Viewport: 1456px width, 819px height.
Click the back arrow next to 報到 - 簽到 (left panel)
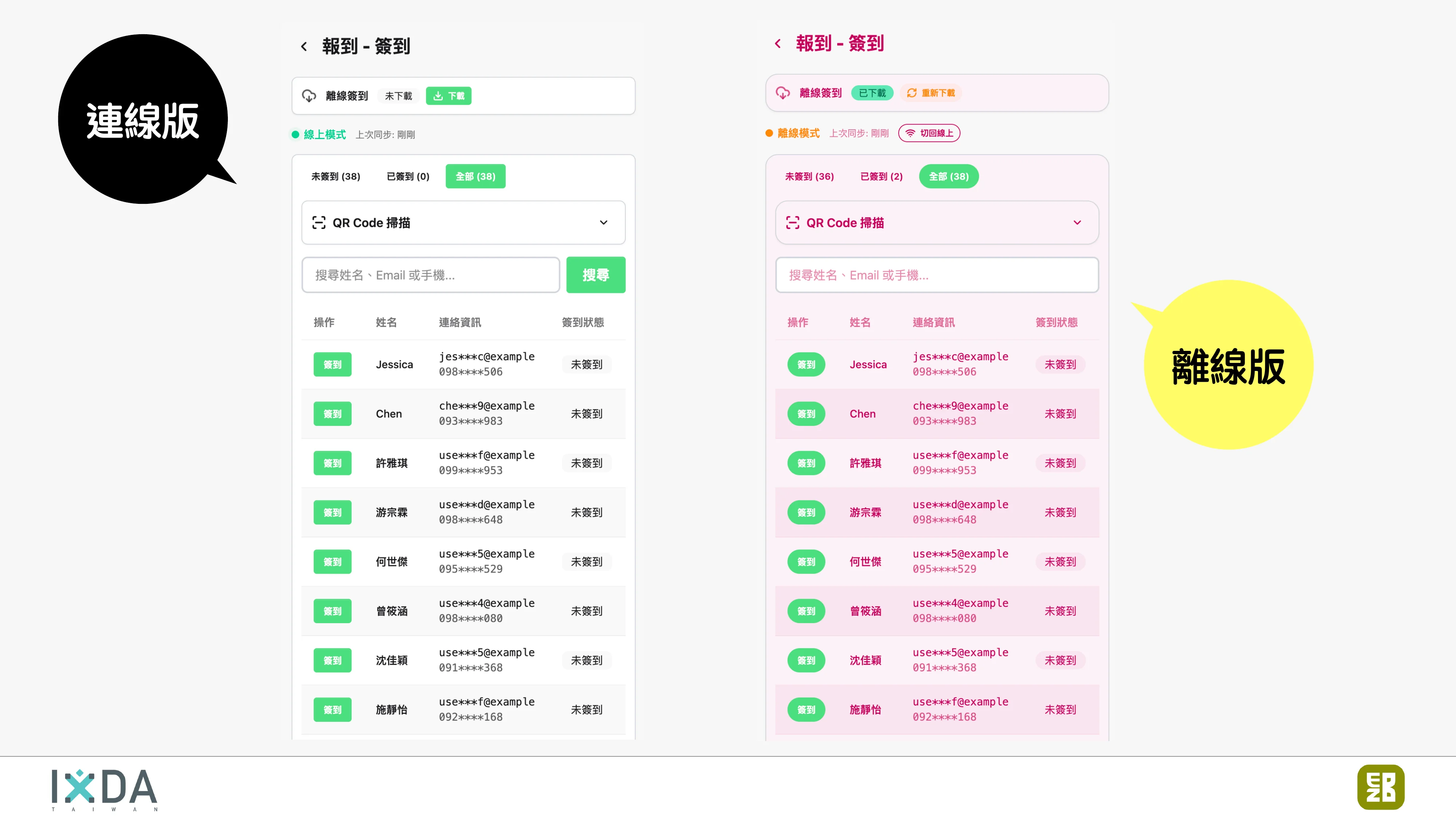pos(304,46)
